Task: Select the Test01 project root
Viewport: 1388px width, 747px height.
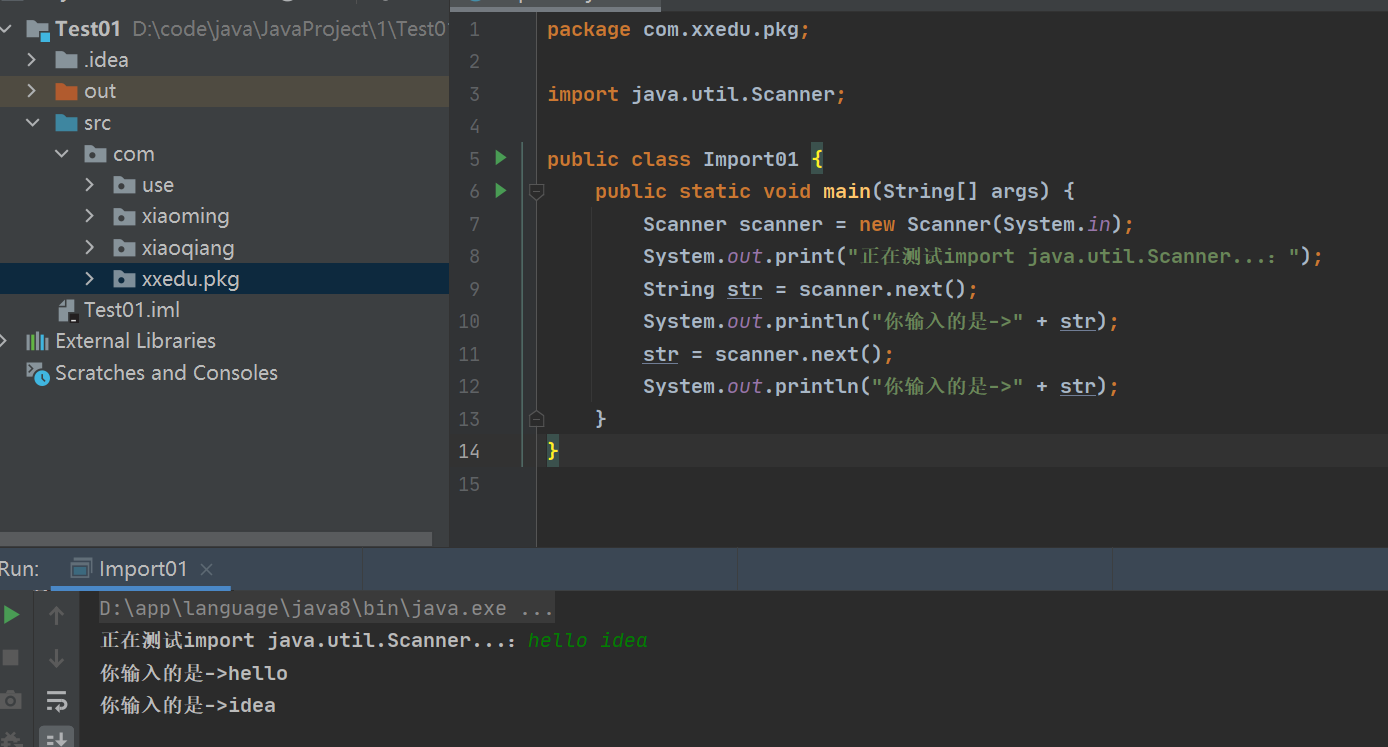Action: coord(224,29)
